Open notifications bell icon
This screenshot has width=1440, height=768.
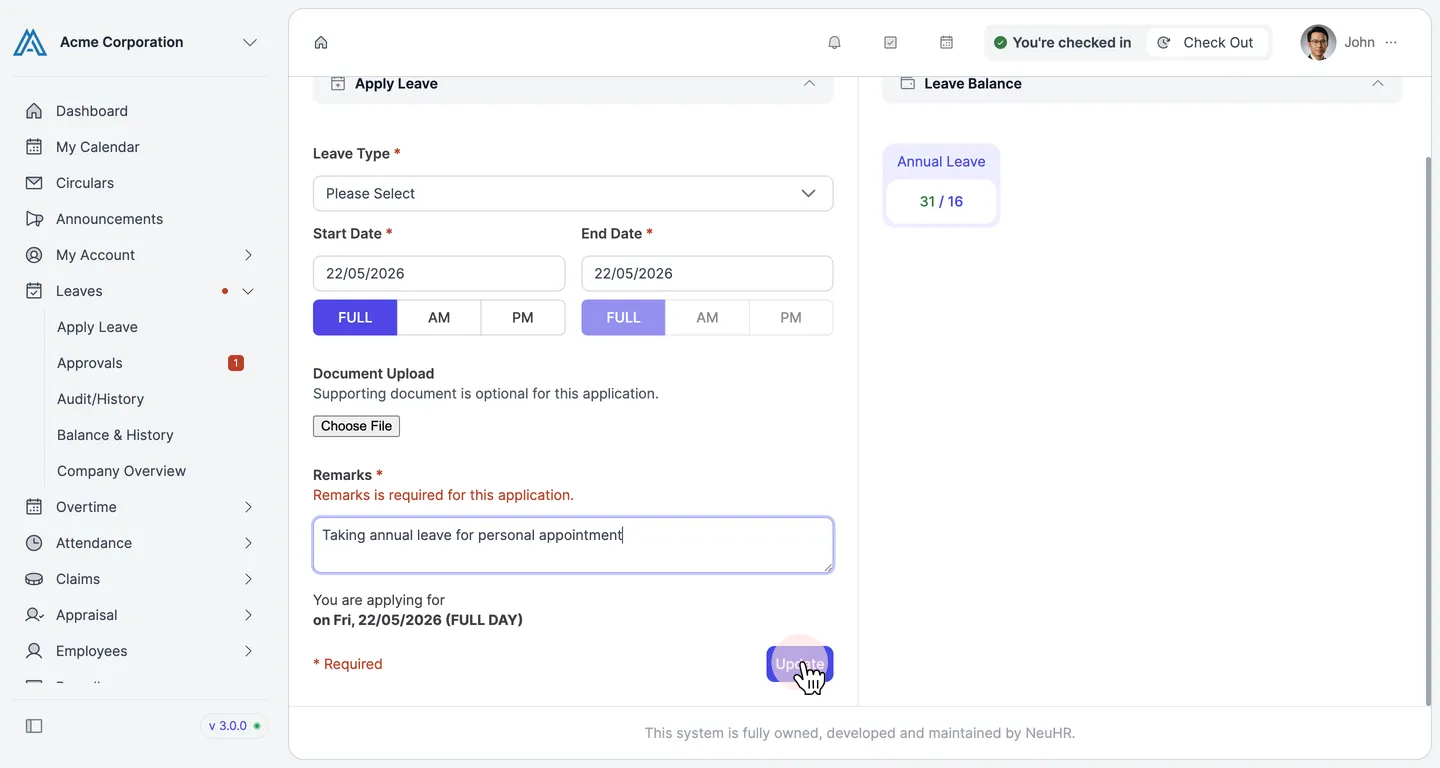click(834, 42)
